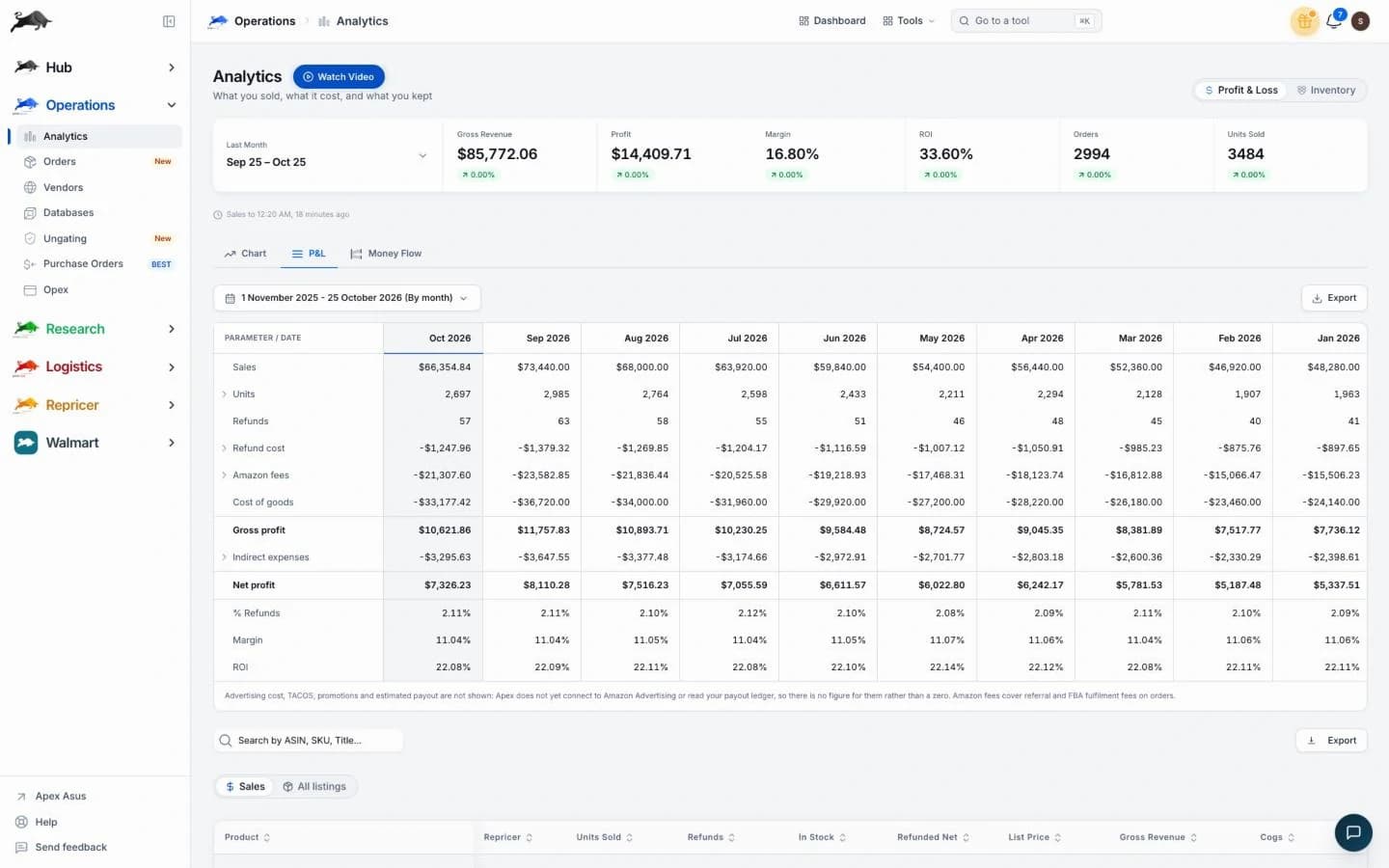Open the Last Month date range dropdown
The image size is (1389, 868).
(x=327, y=155)
